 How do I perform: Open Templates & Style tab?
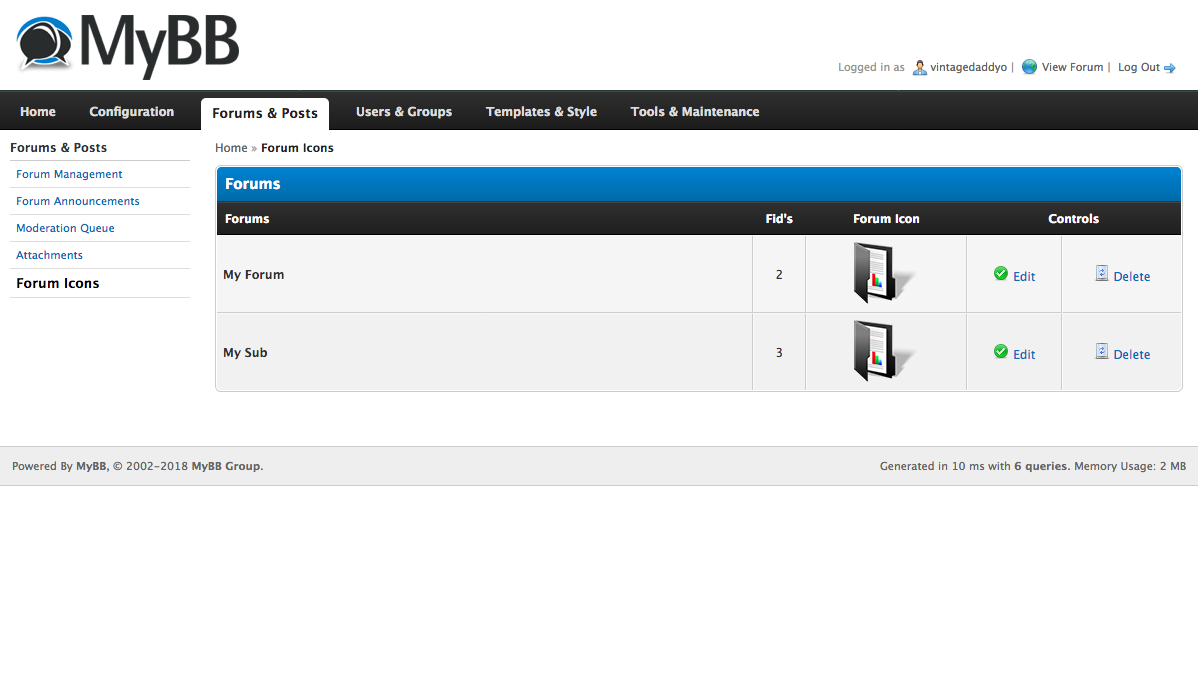[541, 112]
